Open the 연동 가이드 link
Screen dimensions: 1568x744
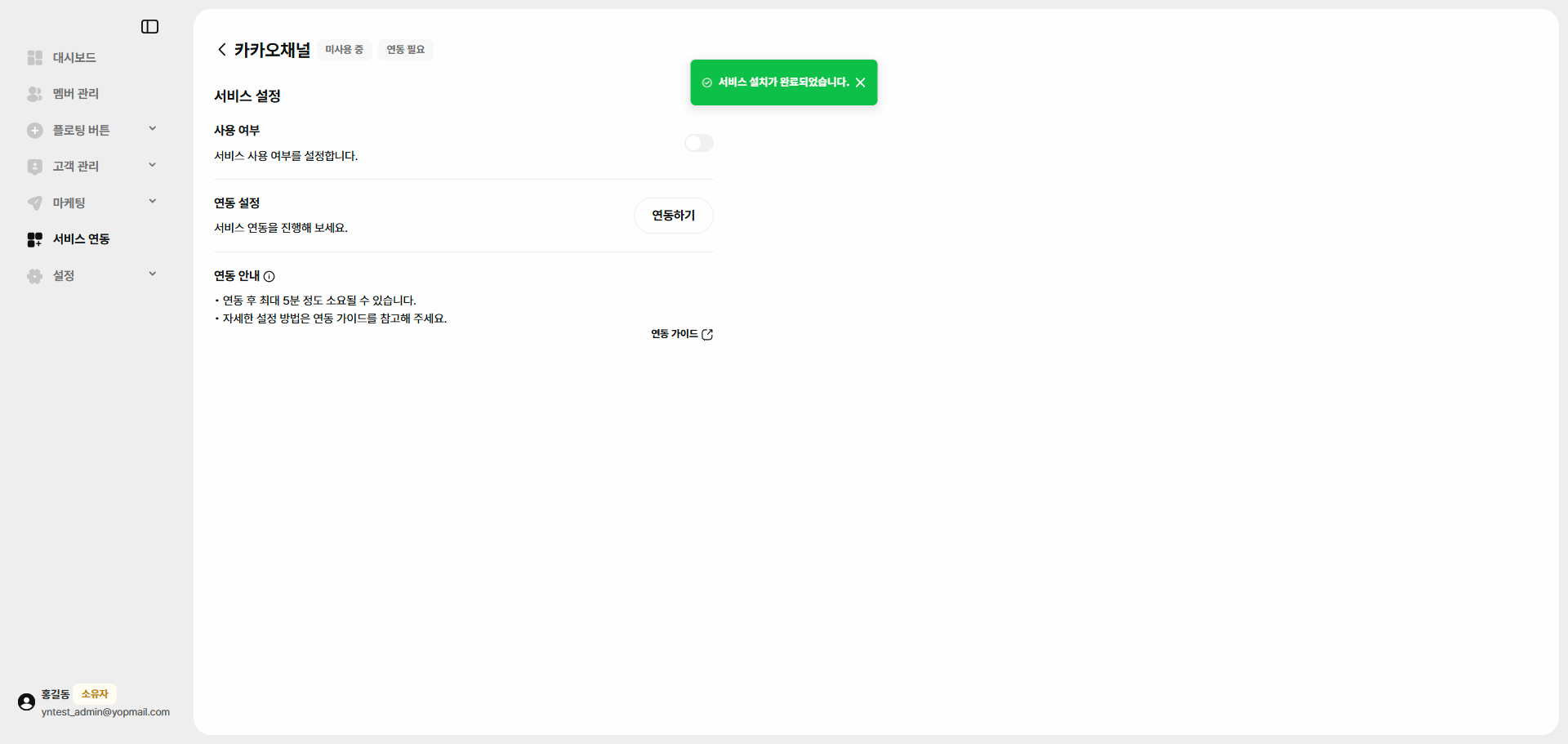click(x=682, y=334)
